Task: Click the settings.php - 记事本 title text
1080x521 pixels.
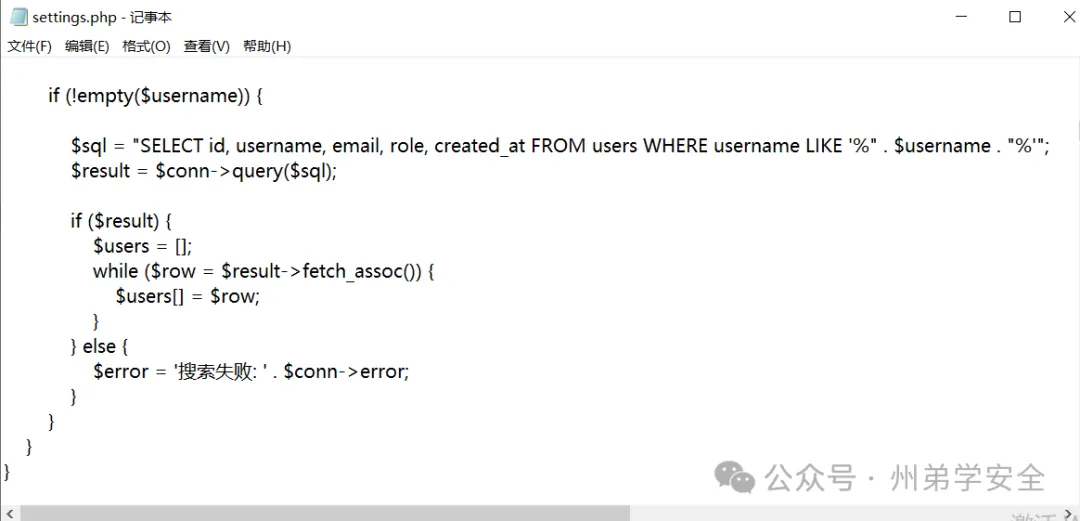Action: click(101, 17)
